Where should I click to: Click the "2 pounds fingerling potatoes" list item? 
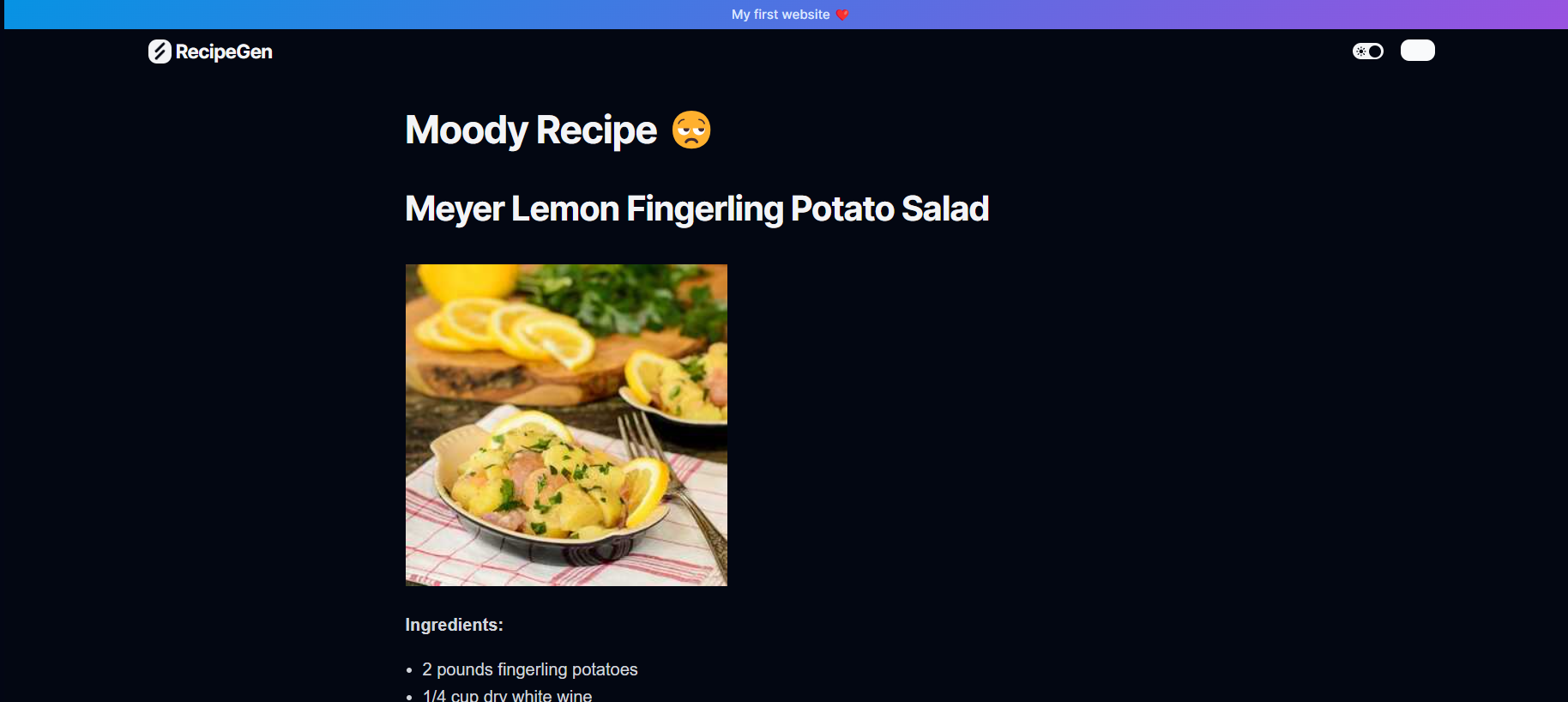click(x=530, y=669)
